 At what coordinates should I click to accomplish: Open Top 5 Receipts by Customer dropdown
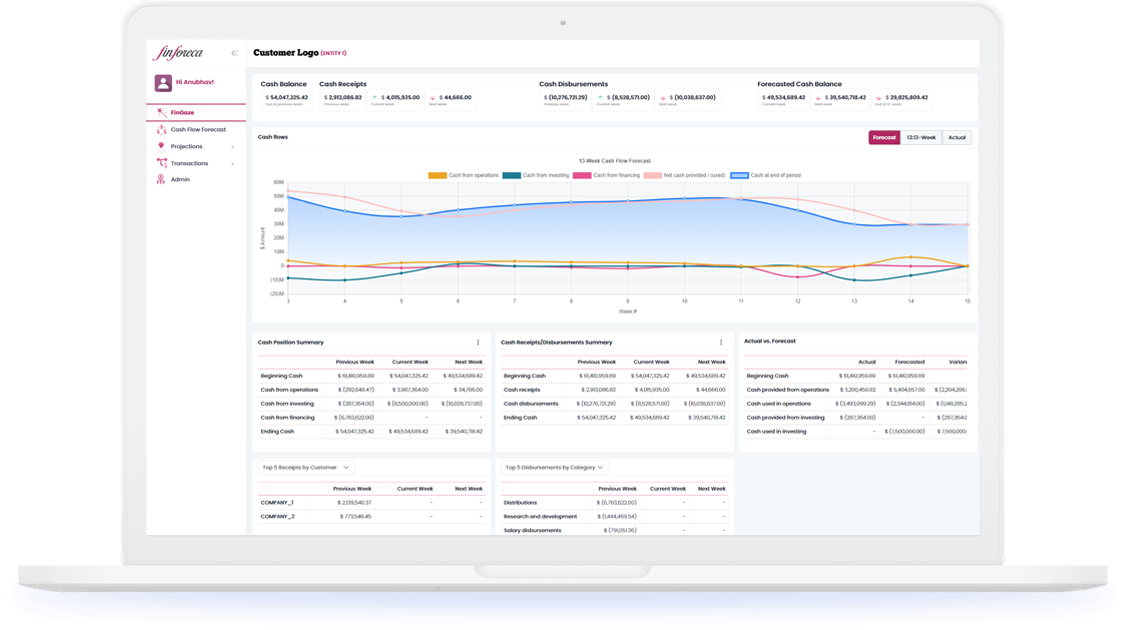306,468
